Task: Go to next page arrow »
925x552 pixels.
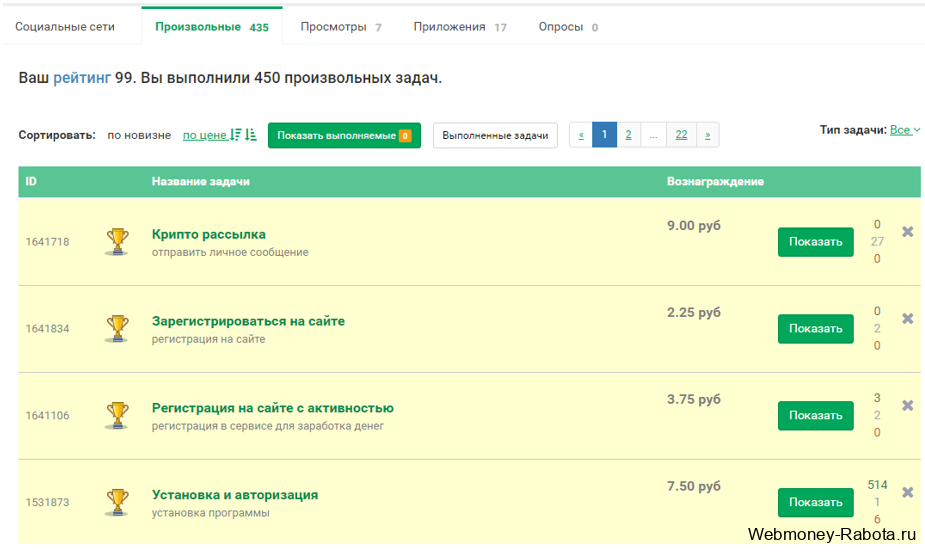Action: [707, 135]
